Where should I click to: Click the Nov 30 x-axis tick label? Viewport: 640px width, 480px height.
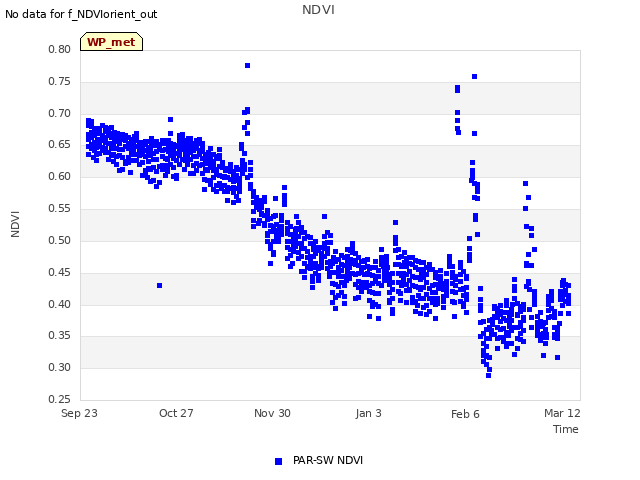click(272, 413)
